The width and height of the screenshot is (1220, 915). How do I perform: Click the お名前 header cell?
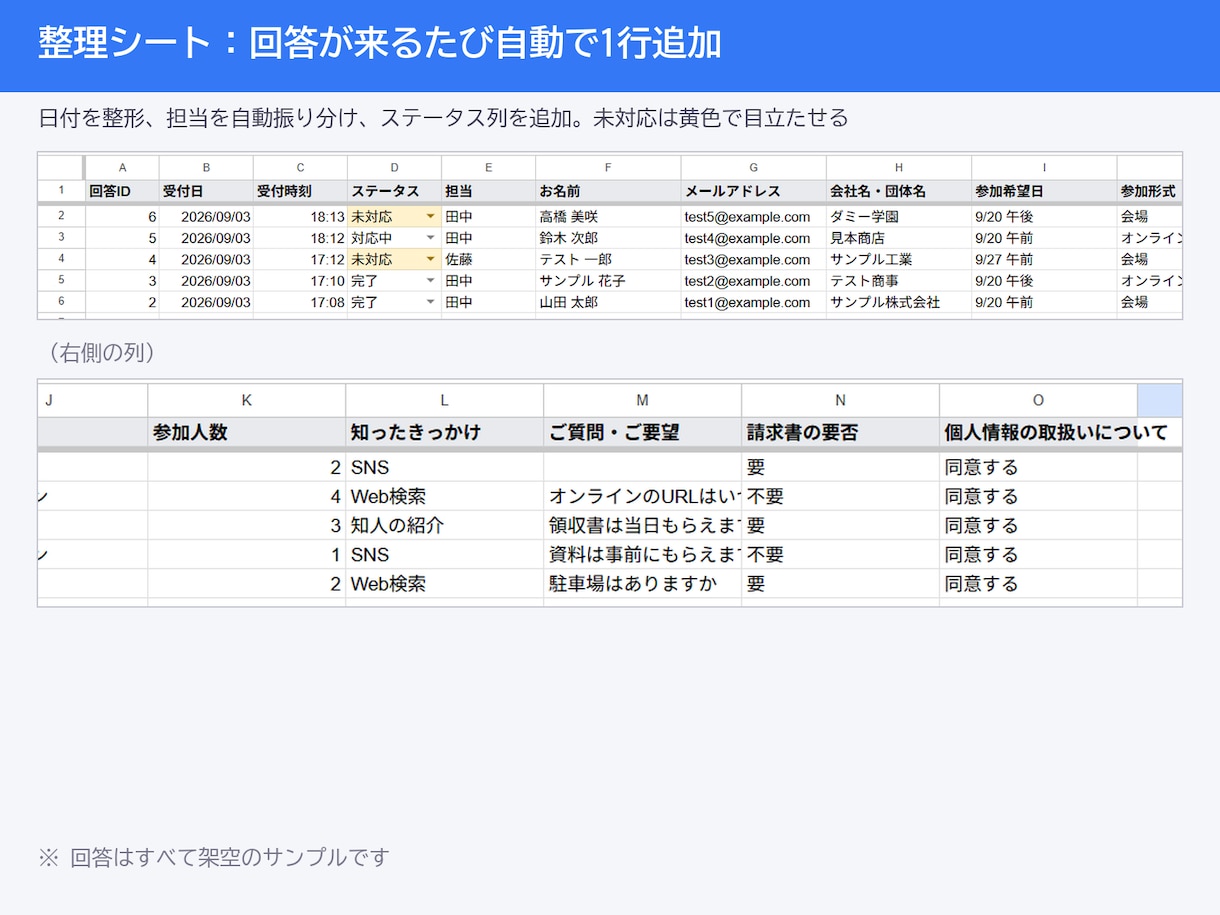click(608, 191)
